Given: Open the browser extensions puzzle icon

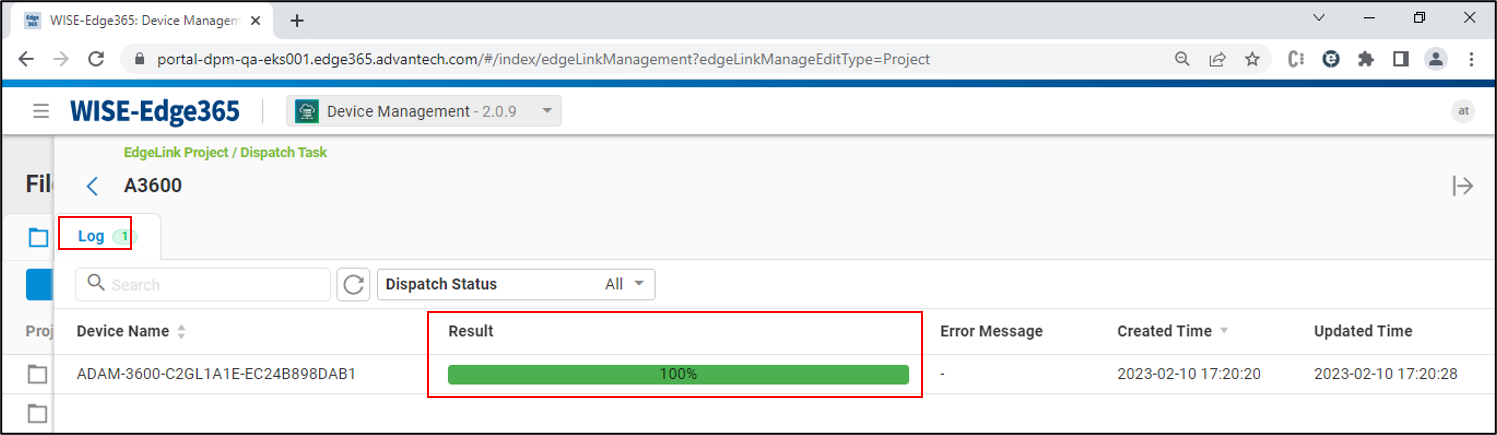Looking at the screenshot, I should pos(1365,59).
